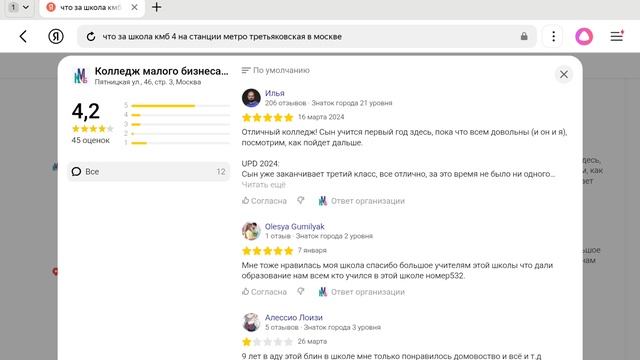Click the address 'Пятницкая ул., 46'
The width and height of the screenshot is (640, 360).
click(x=148, y=82)
